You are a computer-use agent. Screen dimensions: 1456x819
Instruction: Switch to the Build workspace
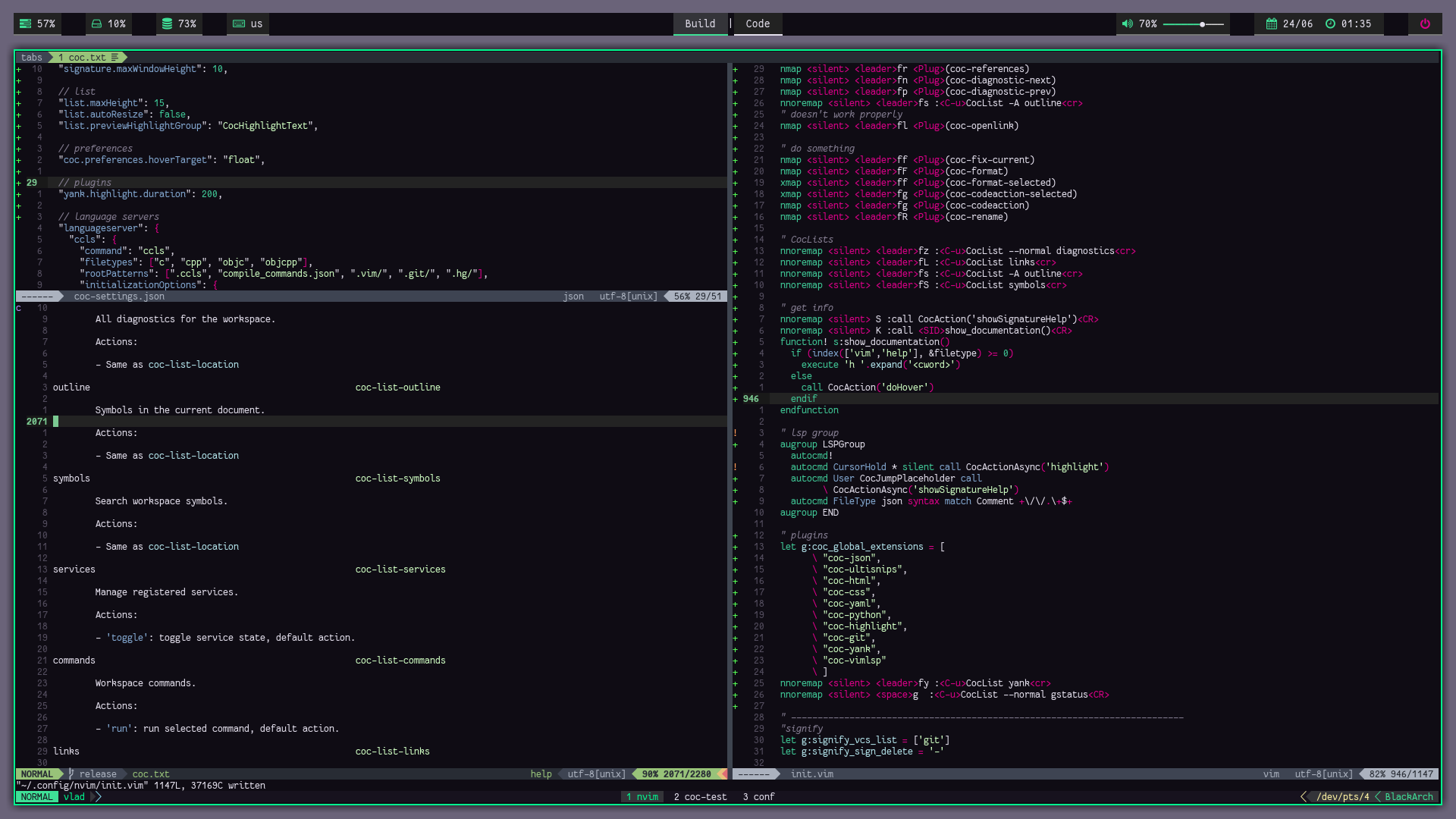[700, 24]
